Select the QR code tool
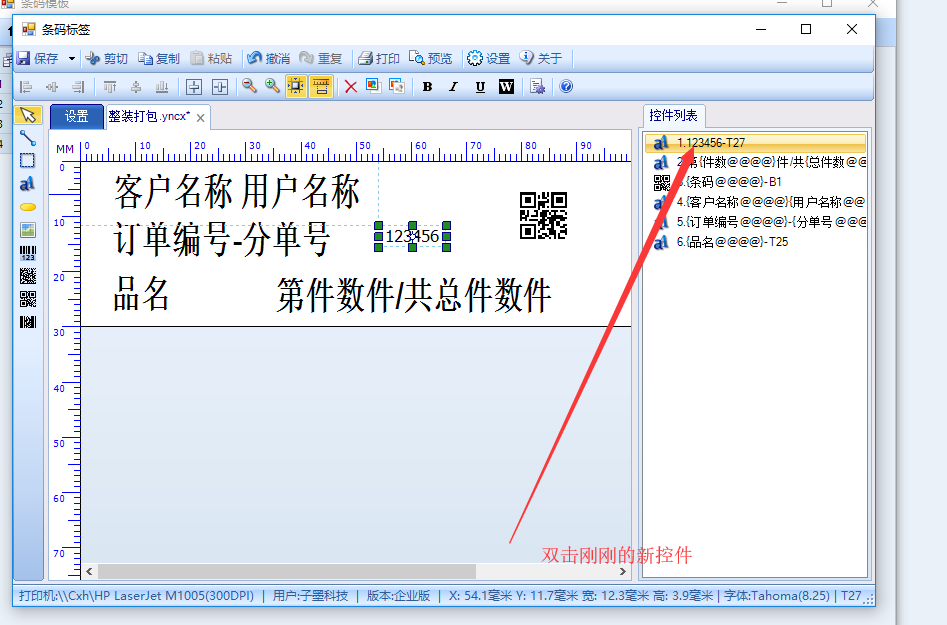947x625 pixels. pos(28,298)
